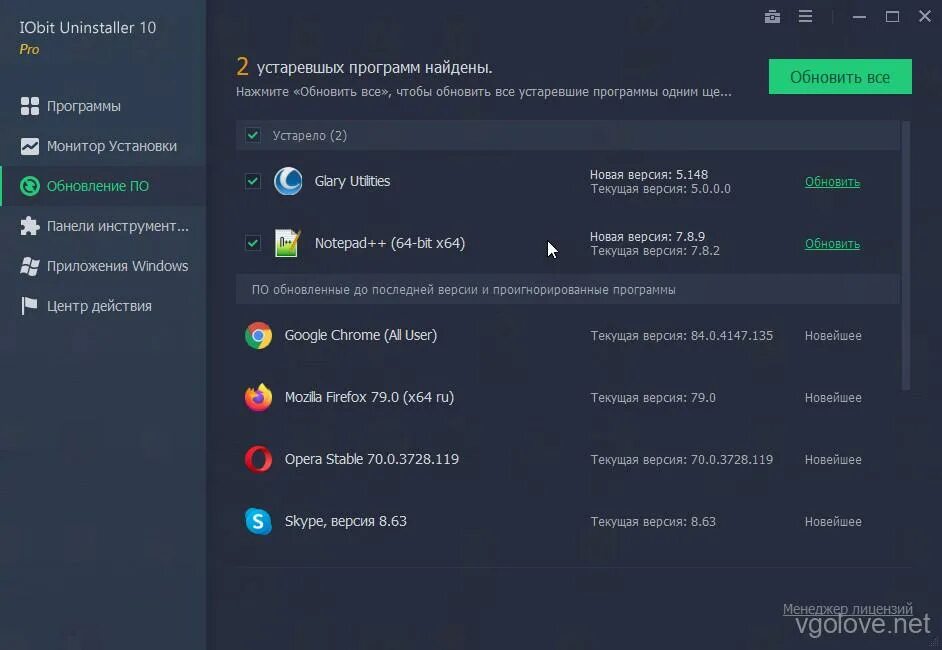The width and height of the screenshot is (942, 650).
Task: Select the Mozilla Firefox 79.0 (x64 ru) text
Action: tap(369, 397)
